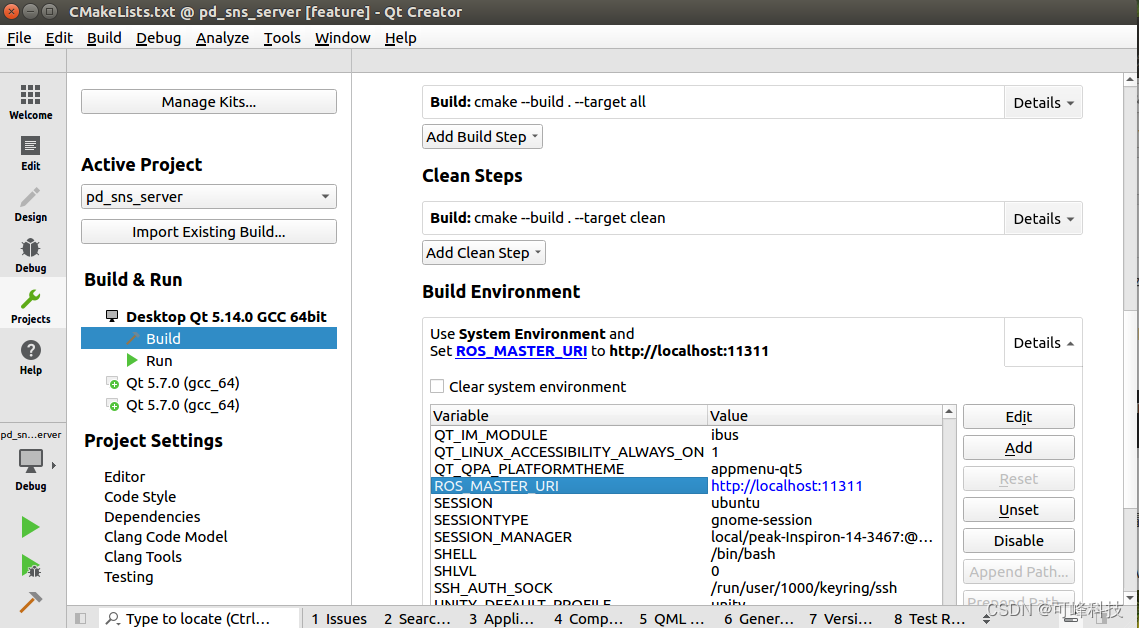Open the Design mode

pyautogui.click(x=31, y=204)
